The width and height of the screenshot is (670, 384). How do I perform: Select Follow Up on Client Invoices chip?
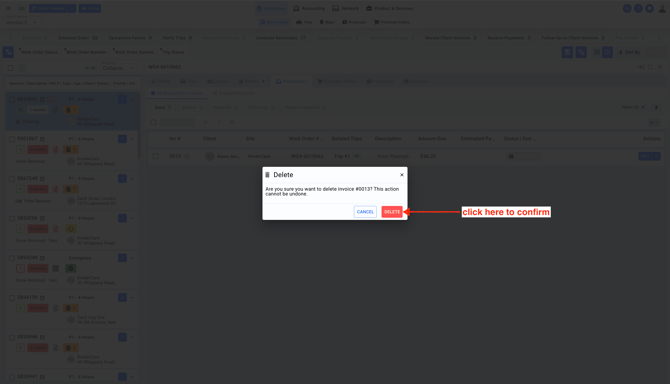tap(573, 38)
